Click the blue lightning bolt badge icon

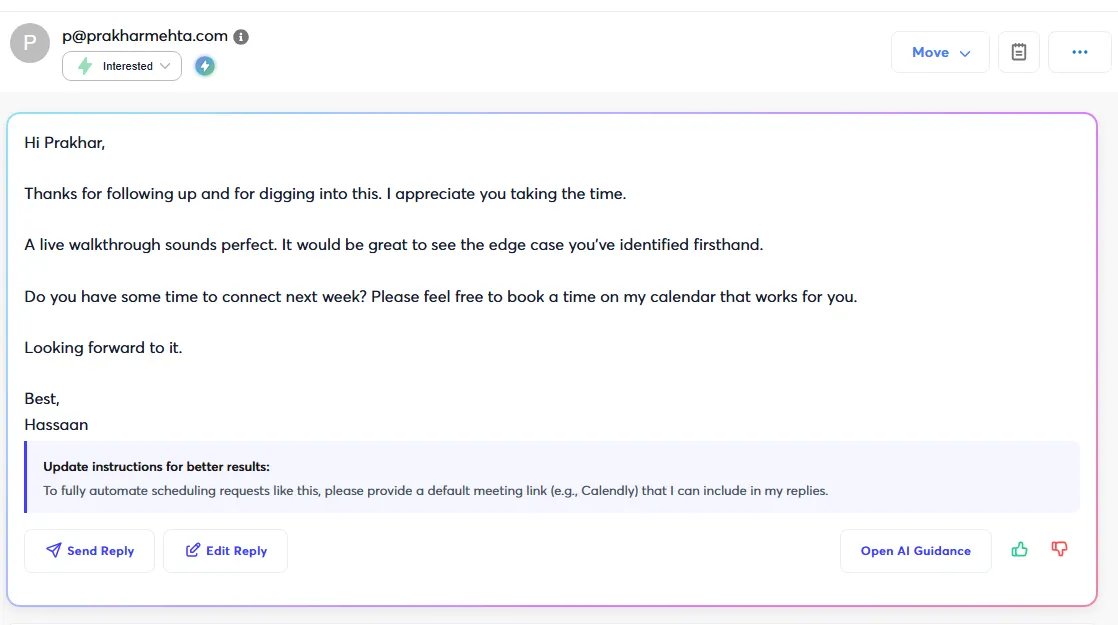[205, 66]
